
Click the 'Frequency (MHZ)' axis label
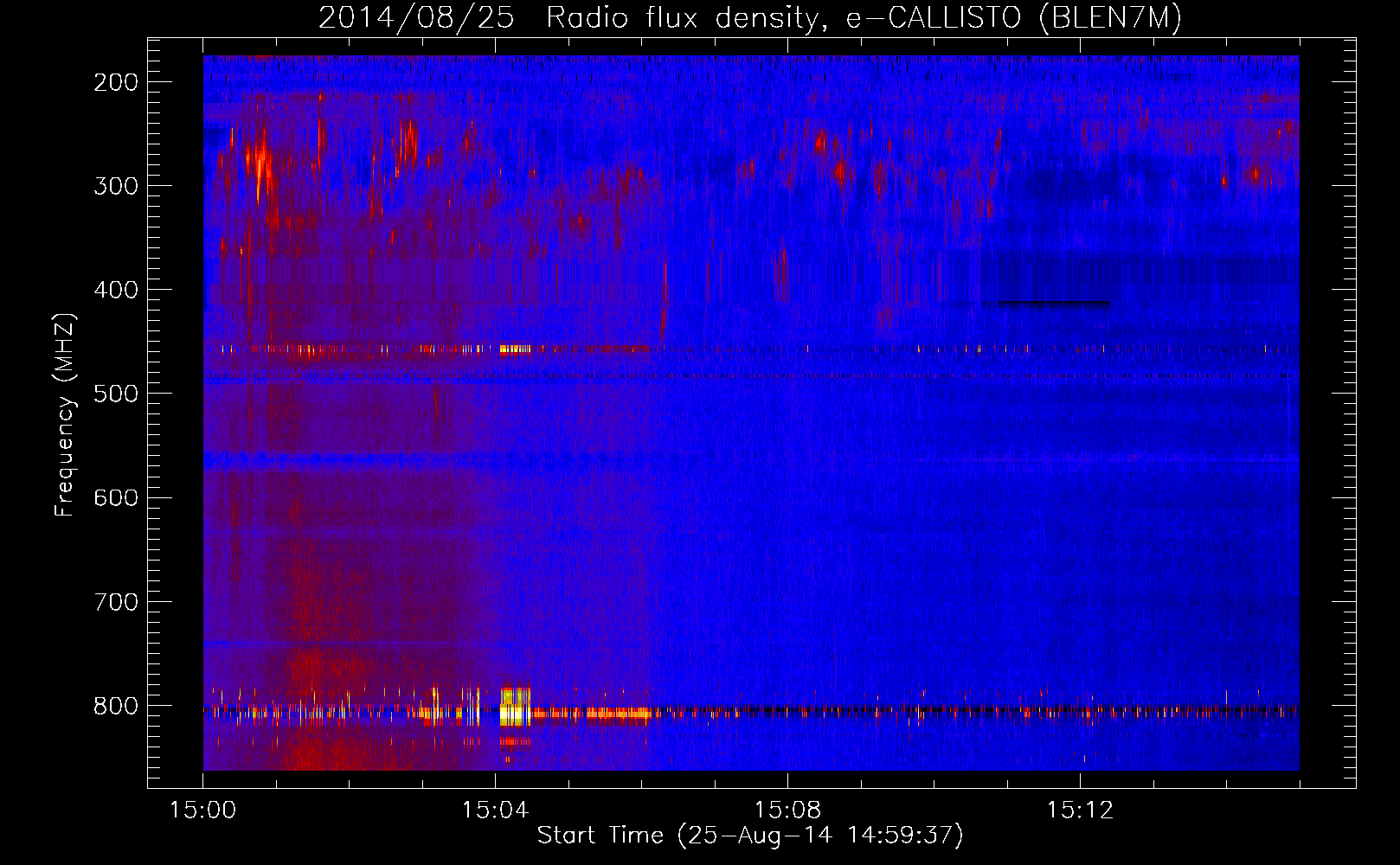tap(65, 415)
